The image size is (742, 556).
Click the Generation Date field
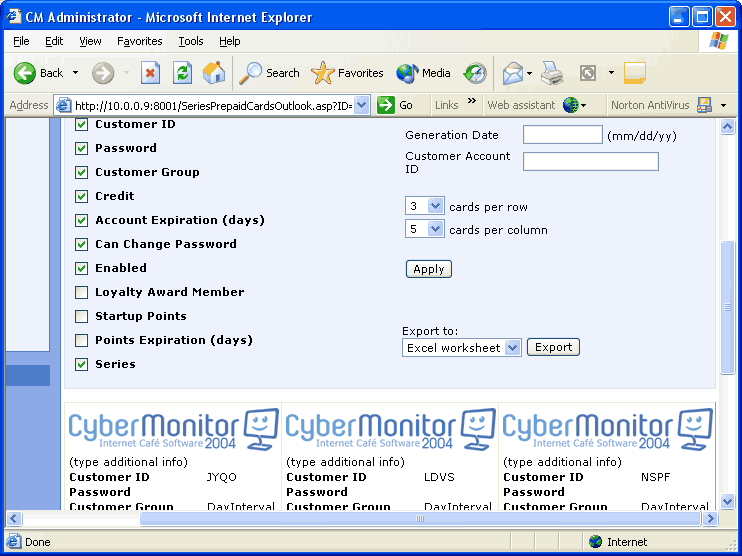(x=562, y=135)
